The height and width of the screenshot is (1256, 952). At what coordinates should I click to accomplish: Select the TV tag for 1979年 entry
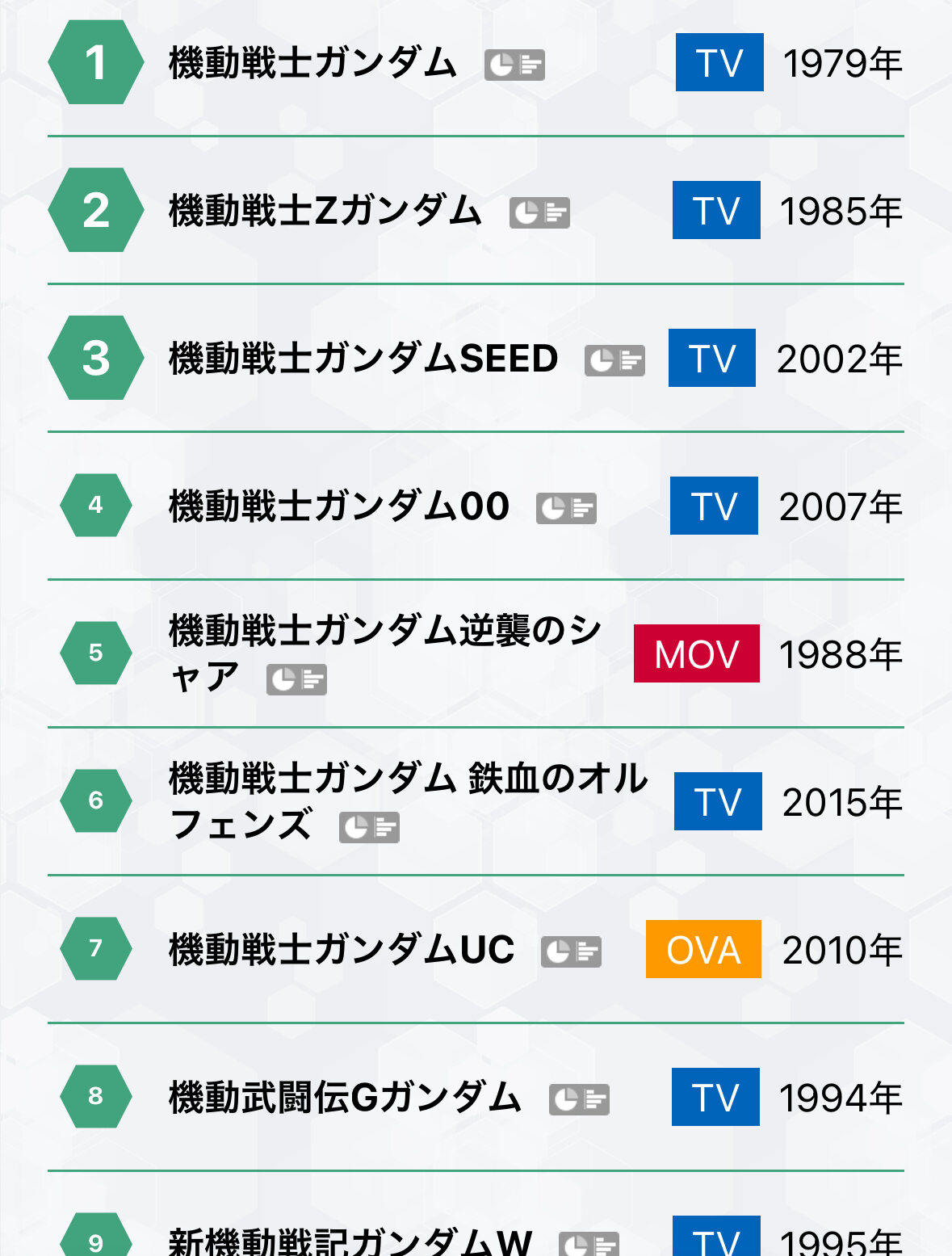pos(719,62)
